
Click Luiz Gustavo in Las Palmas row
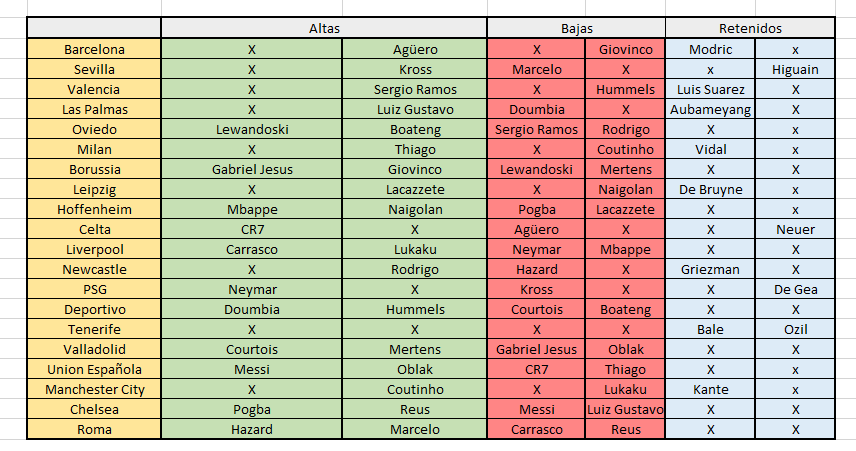click(415, 109)
